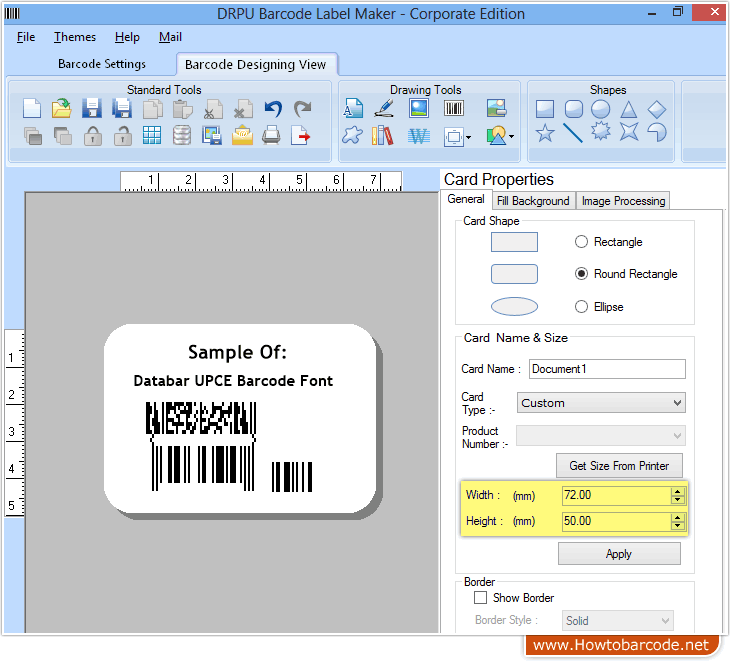Image resolution: width=730 pixels, height=662 pixels.
Task: Click the Redo arrow icon
Action: [303, 109]
